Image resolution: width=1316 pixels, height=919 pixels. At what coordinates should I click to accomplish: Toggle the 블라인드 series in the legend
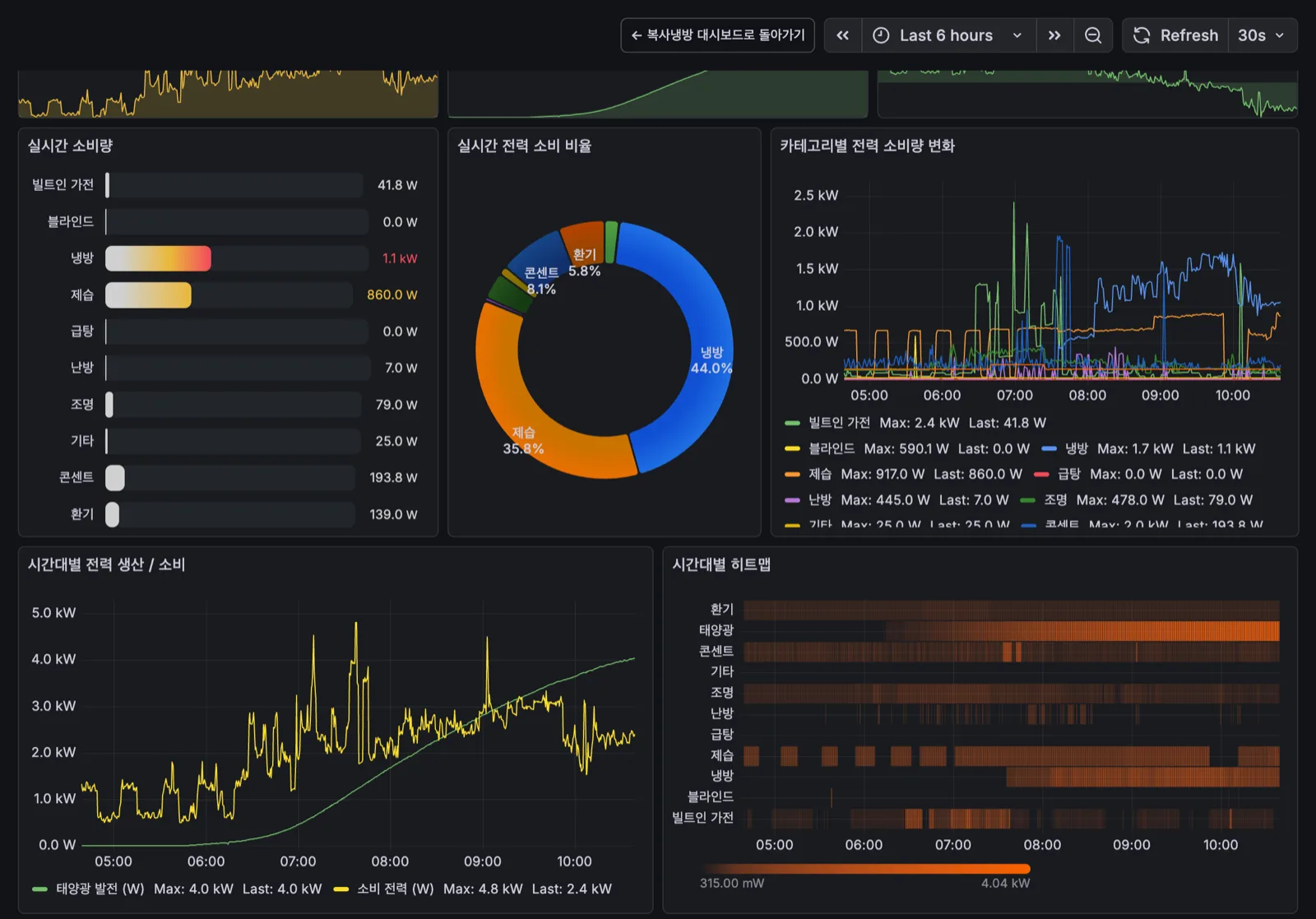831,448
